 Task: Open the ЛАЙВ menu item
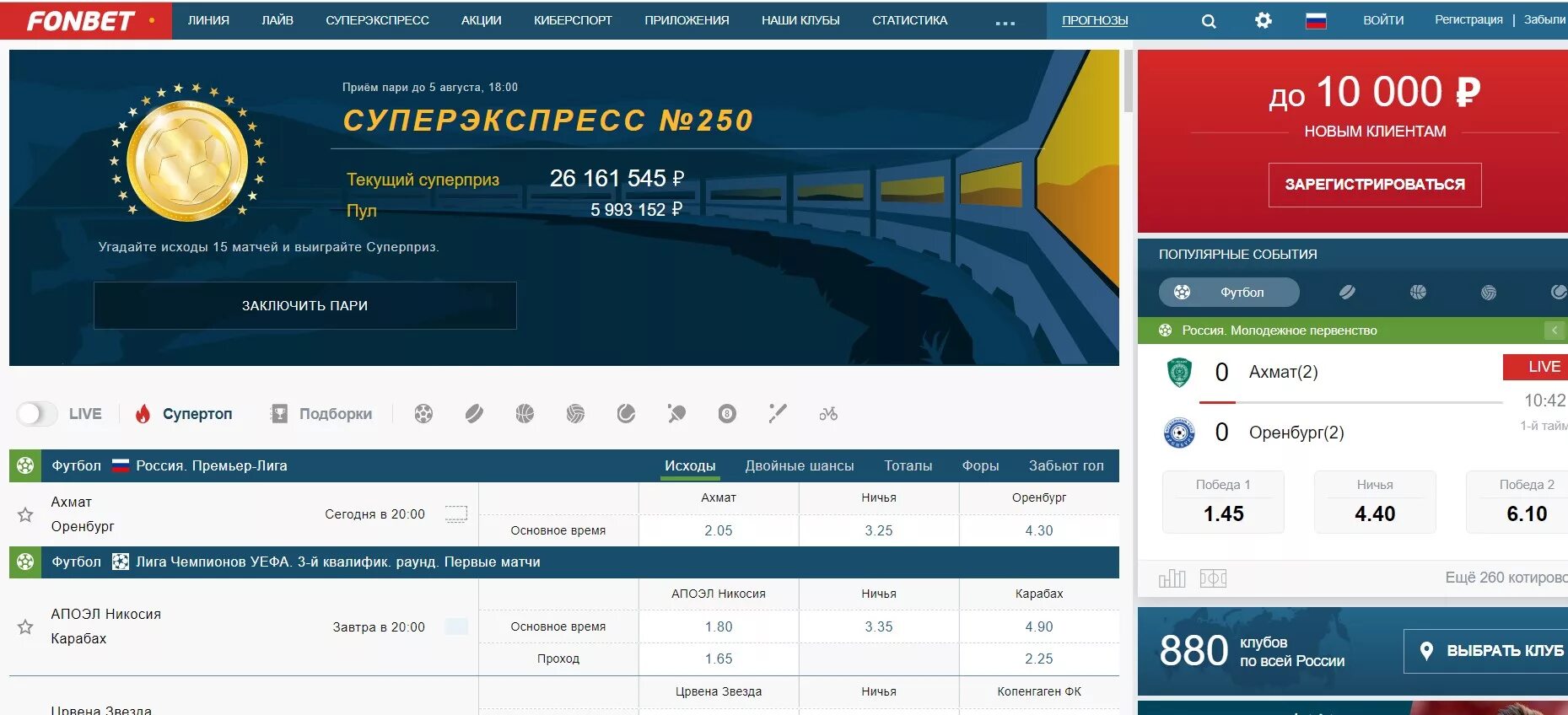coord(277,20)
